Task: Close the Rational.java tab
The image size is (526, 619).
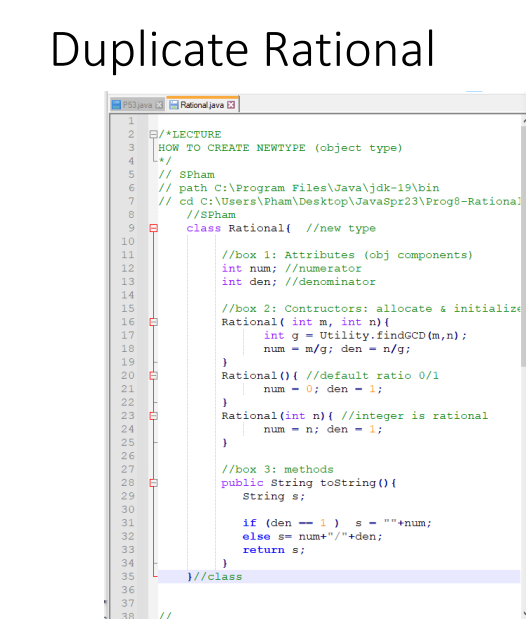Action: pyautogui.click(x=231, y=105)
